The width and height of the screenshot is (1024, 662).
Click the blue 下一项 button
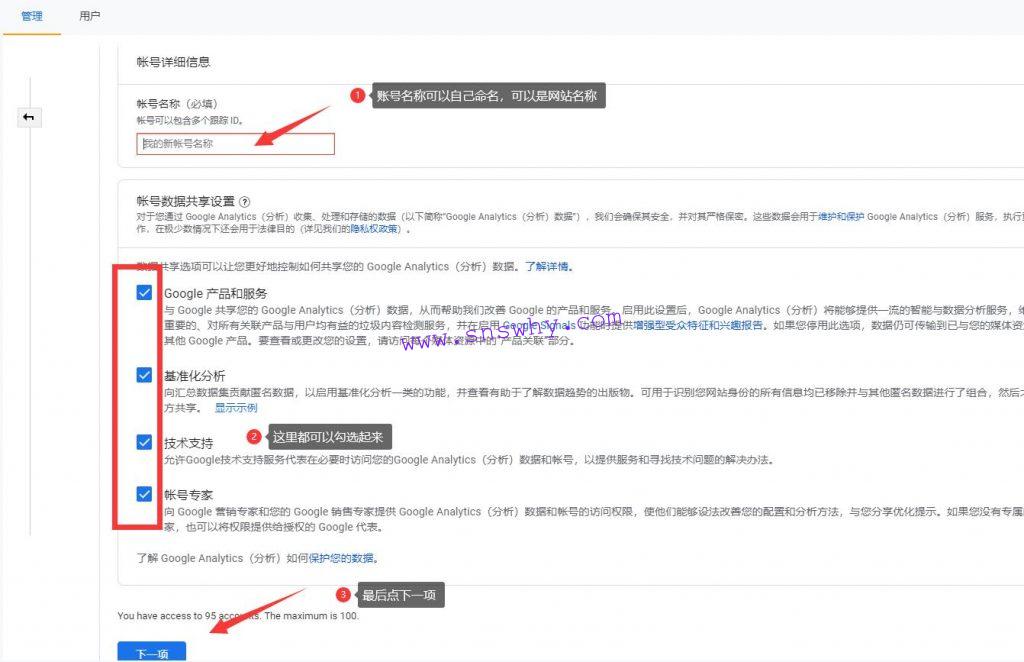point(152,652)
